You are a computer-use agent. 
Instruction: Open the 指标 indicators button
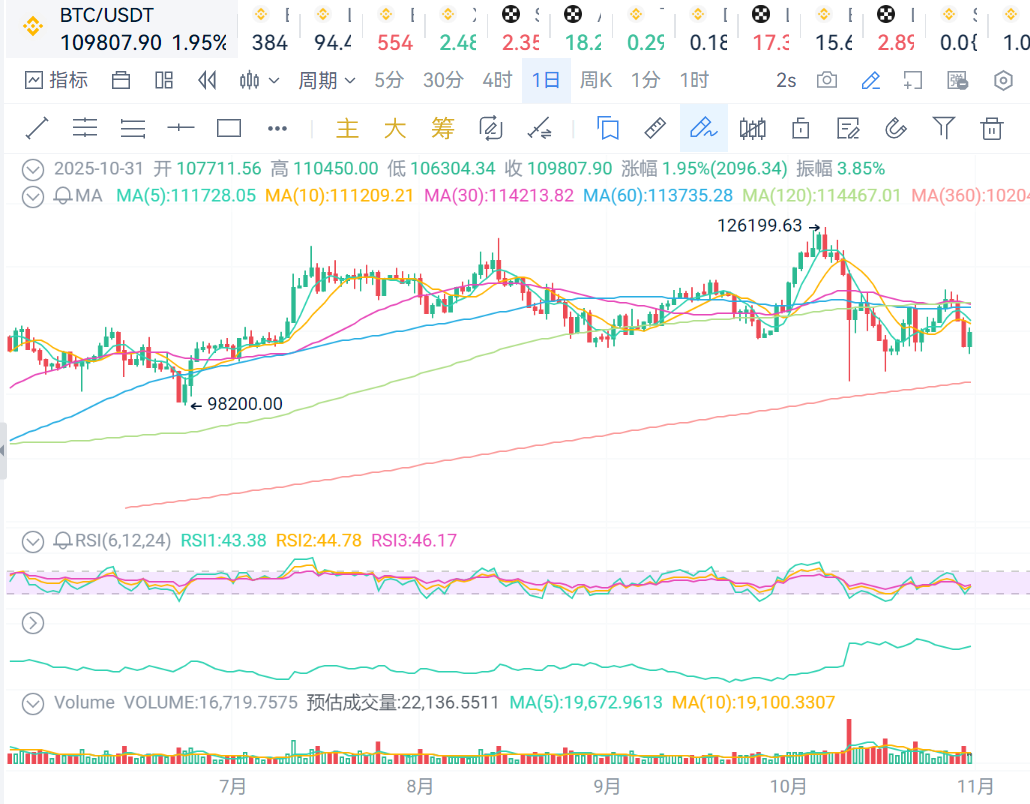click(57, 80)
